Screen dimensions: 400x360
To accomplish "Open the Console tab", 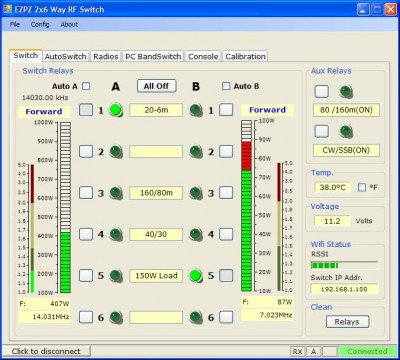I will pyautogui.click(x=203, y=56).
